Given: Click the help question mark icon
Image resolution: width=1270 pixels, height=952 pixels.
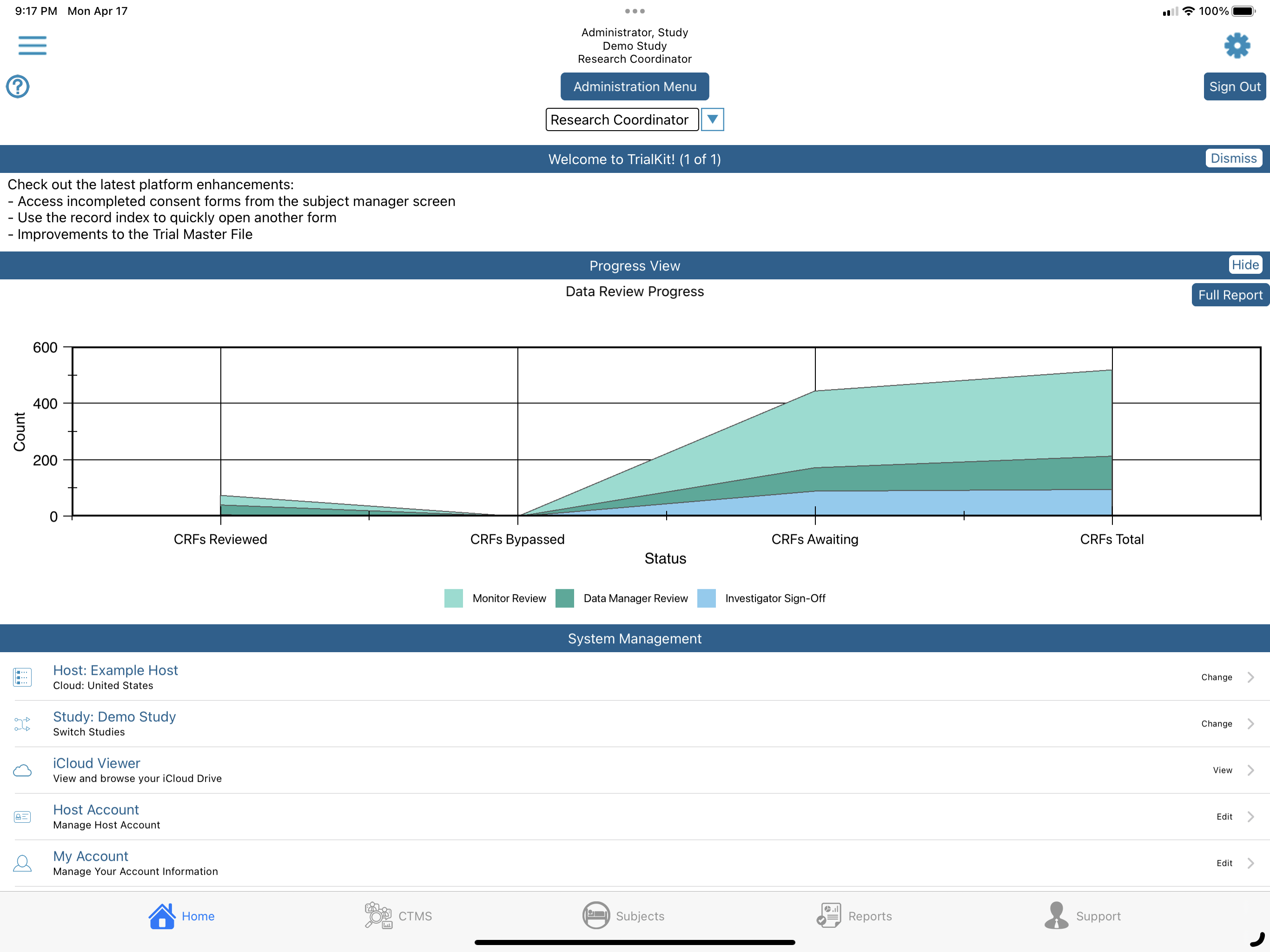Looking at the screenshot, I should point(18,87).
